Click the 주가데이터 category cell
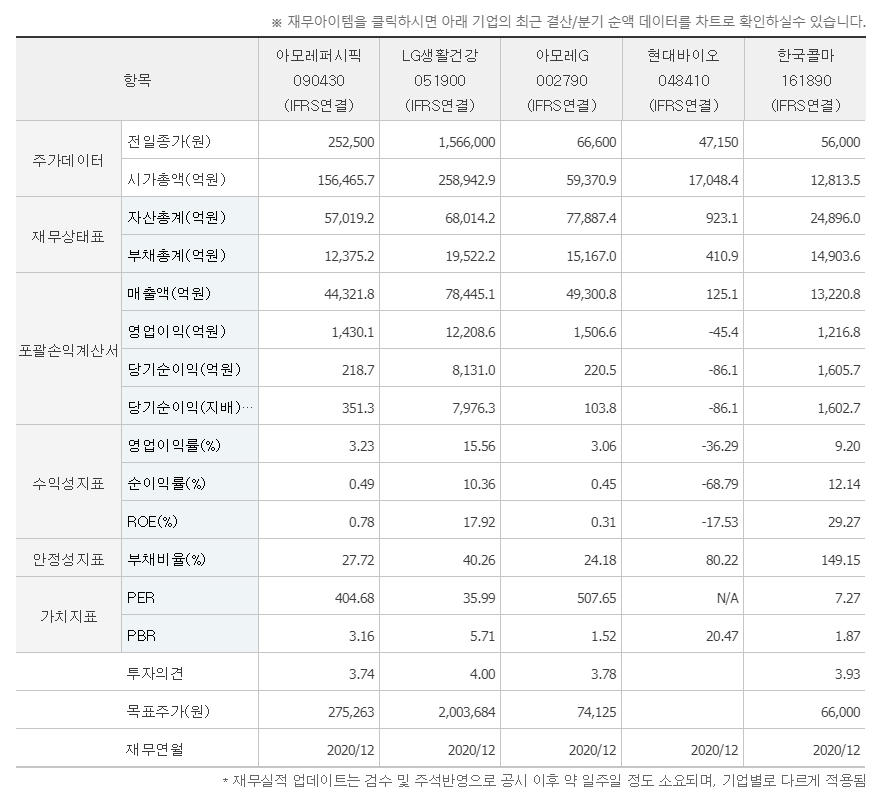The width and height of the screenshot is (878, 792). coord(68,161)
